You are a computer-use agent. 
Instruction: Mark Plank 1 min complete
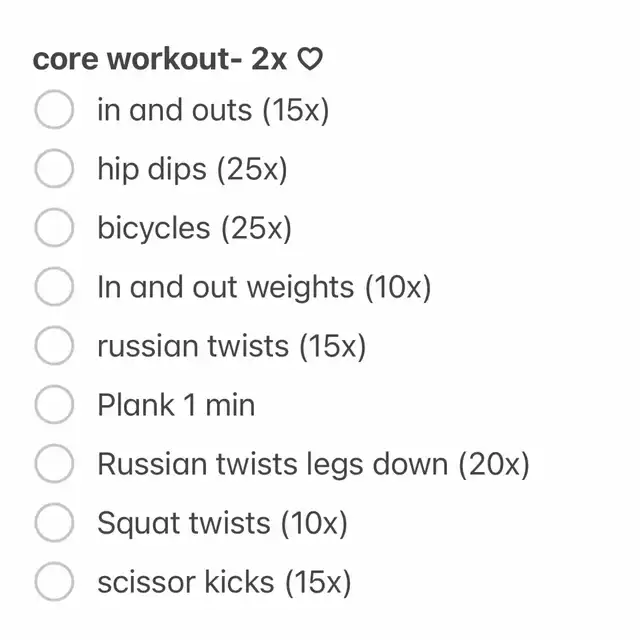pyautogui.click(x=54, y=406)
